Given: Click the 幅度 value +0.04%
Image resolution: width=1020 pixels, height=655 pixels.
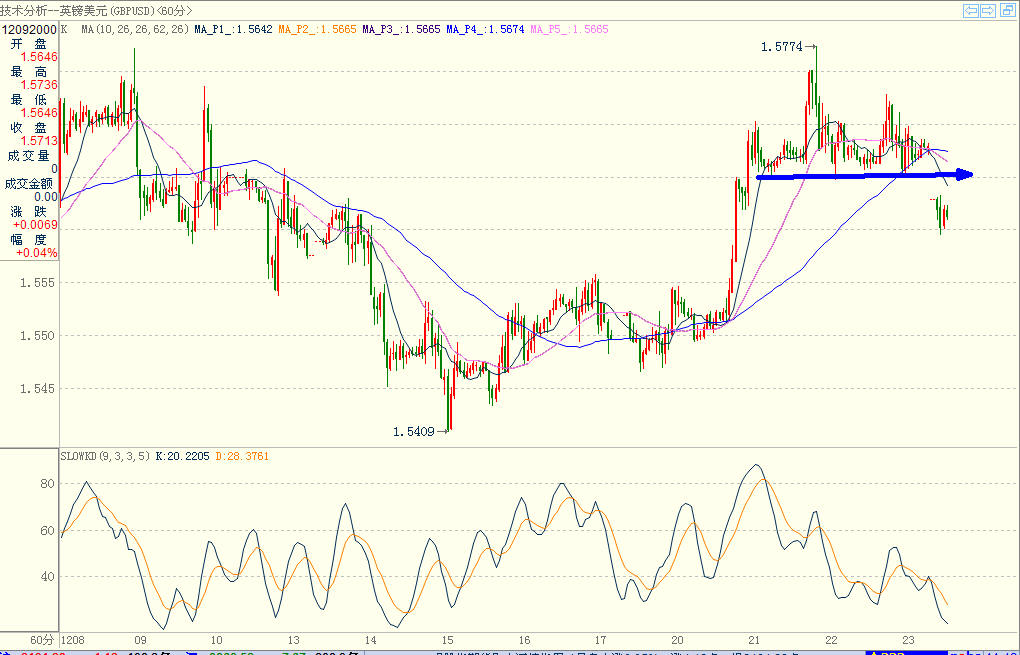Looking at the screenshot, I should pyautogui.click(x=37, y=253).
